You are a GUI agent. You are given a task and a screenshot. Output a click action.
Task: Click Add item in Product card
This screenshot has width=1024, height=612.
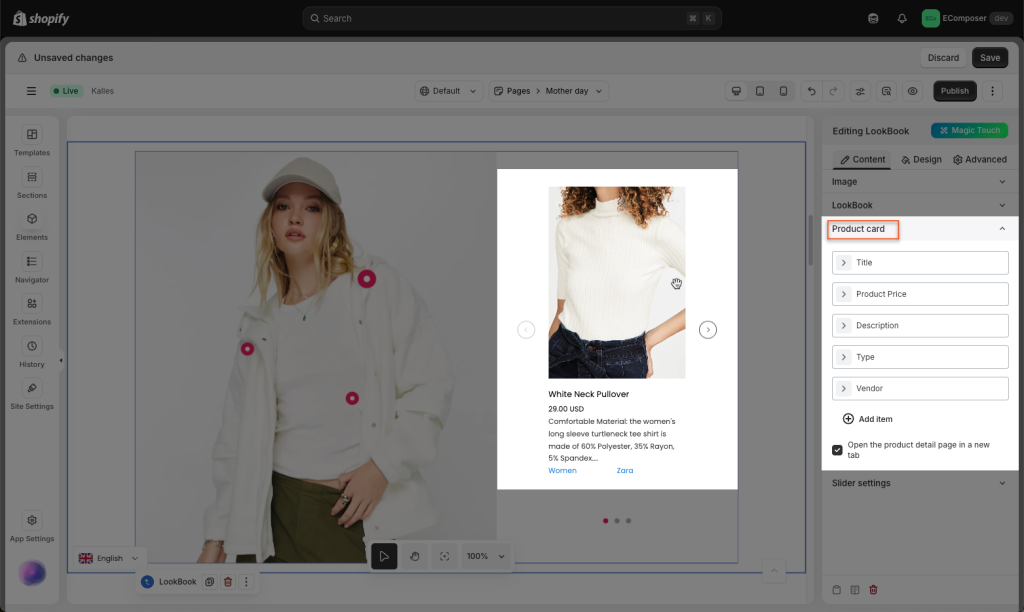click(868, 419)
